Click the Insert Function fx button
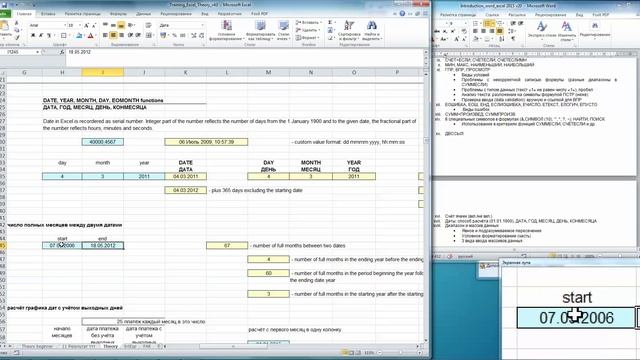 tap(62, 52)
